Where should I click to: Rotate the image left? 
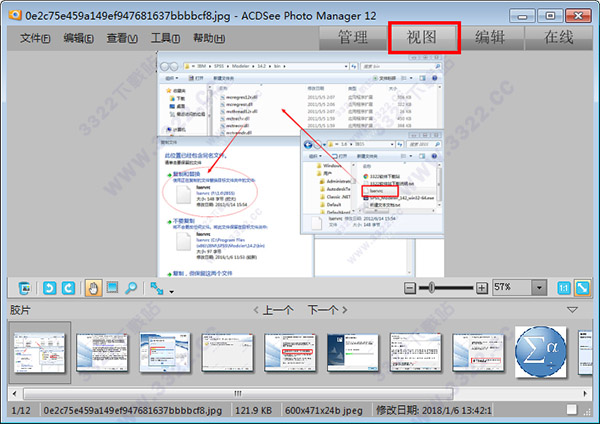[x=49, y=288]
